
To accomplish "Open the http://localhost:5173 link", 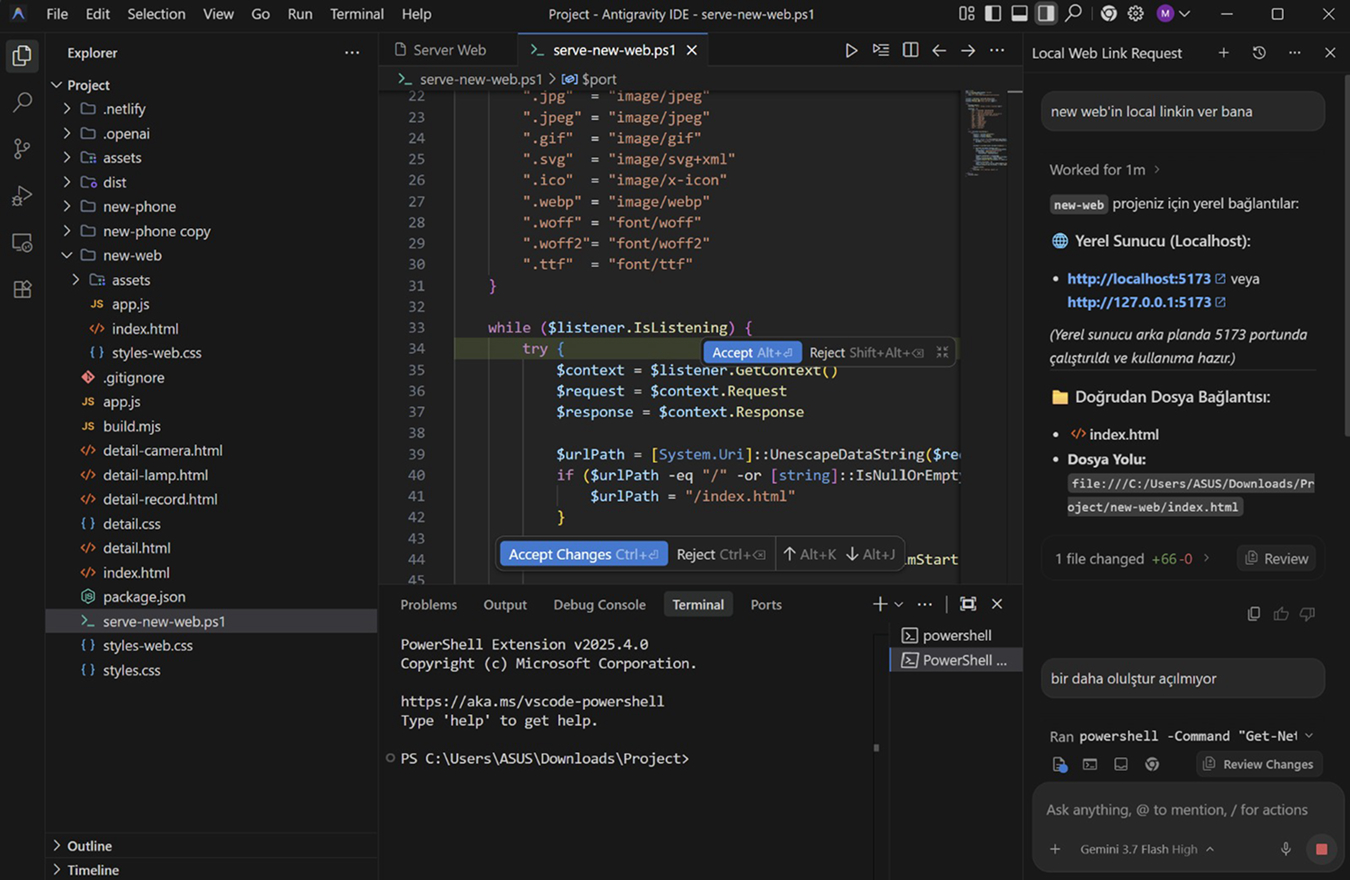I will click(x=1139, y=279).
